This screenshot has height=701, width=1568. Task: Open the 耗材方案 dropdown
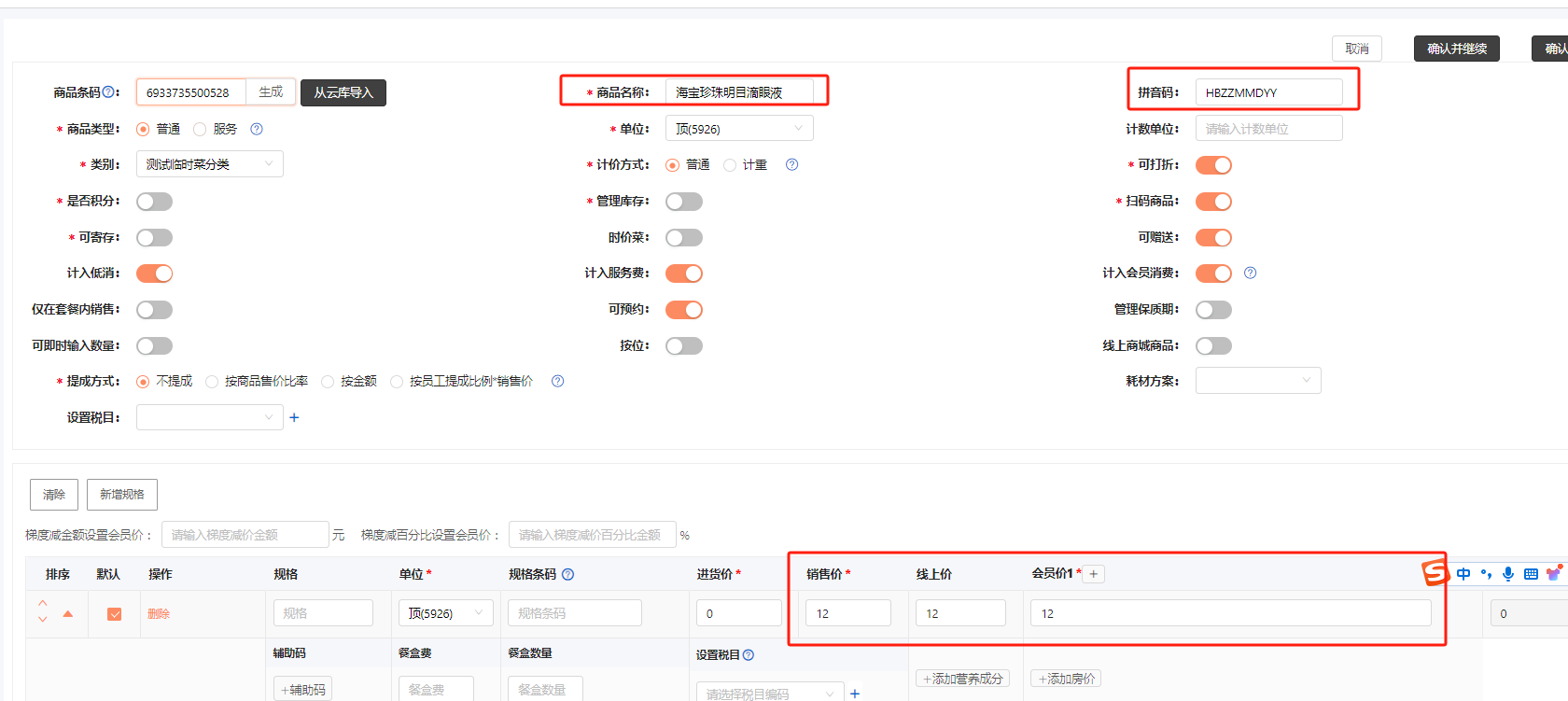pos(1257,381)
